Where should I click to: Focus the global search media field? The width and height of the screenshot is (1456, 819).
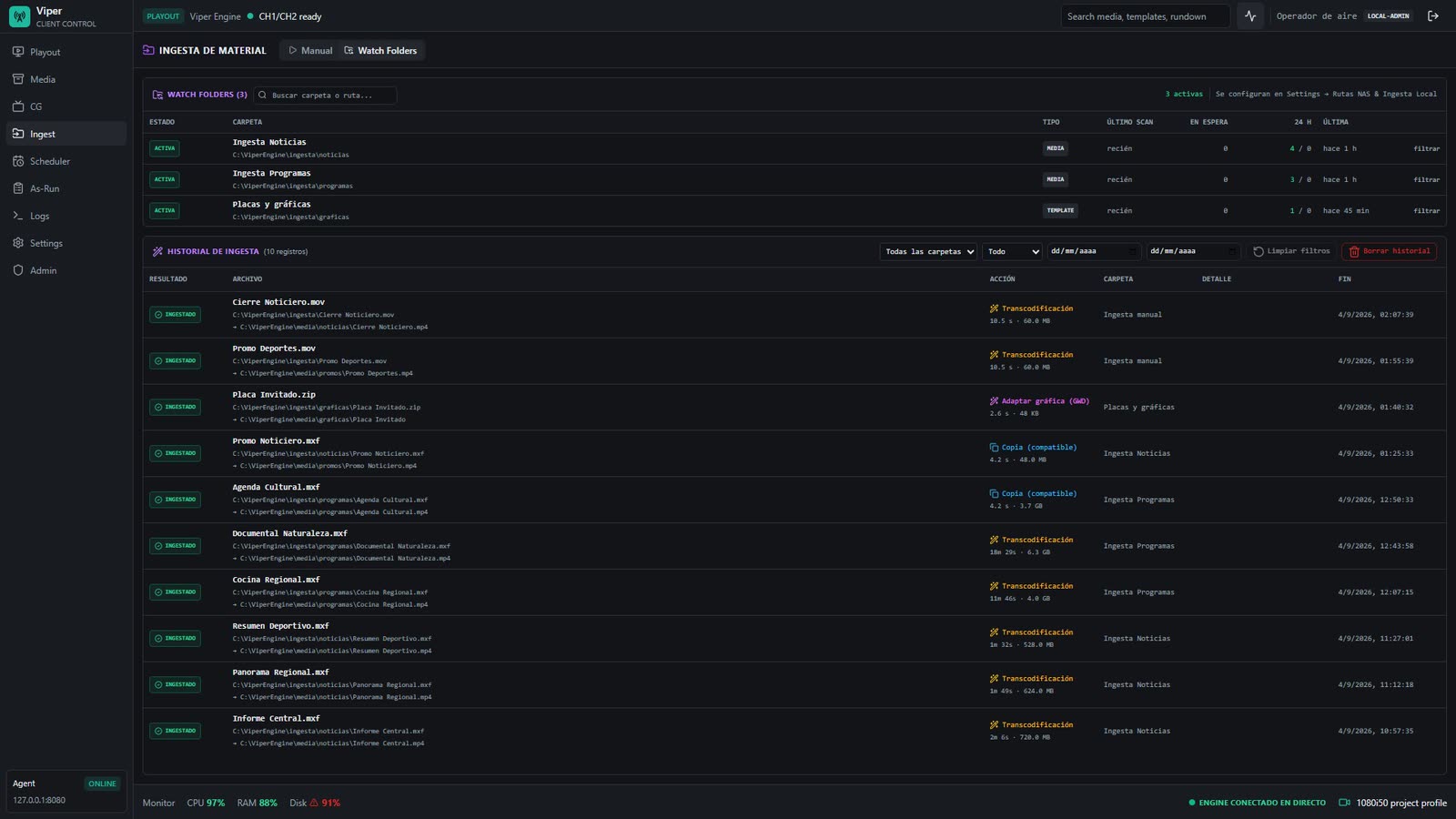coord(1145,16)
